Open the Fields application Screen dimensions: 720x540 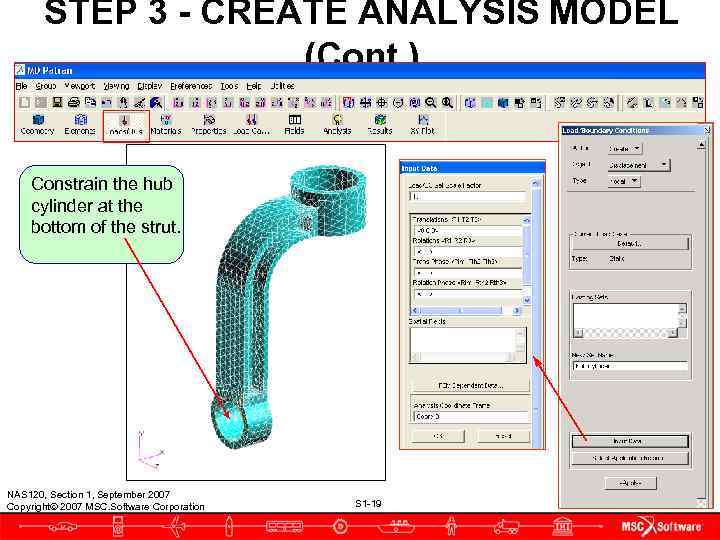(x=294, y=125)
